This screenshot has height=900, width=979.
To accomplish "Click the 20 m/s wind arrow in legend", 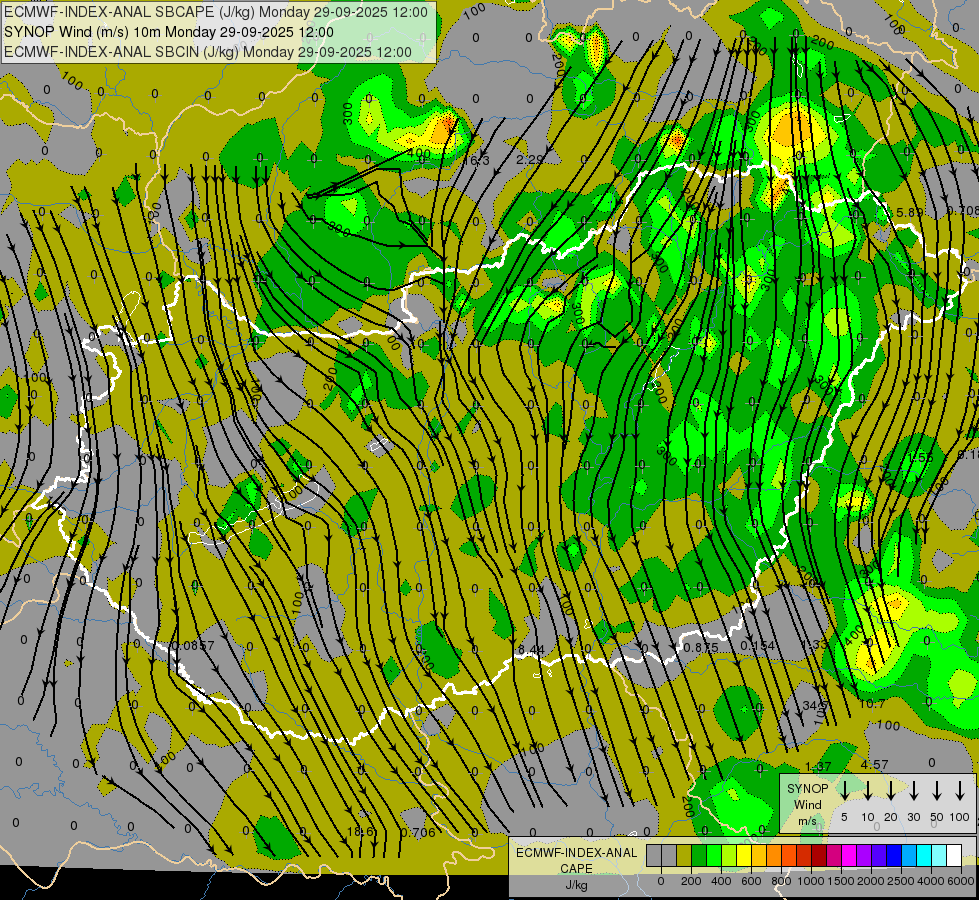I will point(891,791).
